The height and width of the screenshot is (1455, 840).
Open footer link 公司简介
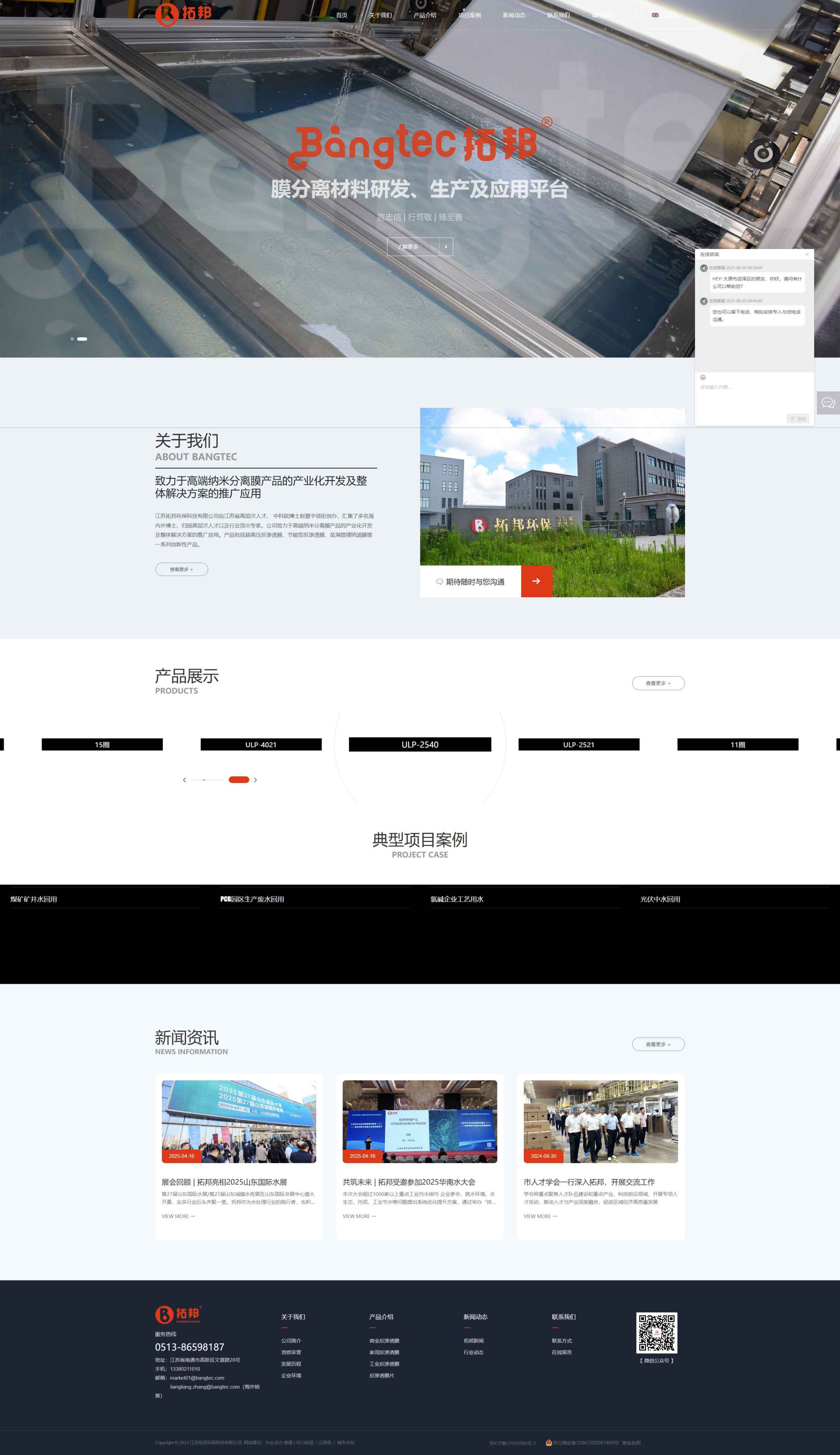(x=291, y=1340)
